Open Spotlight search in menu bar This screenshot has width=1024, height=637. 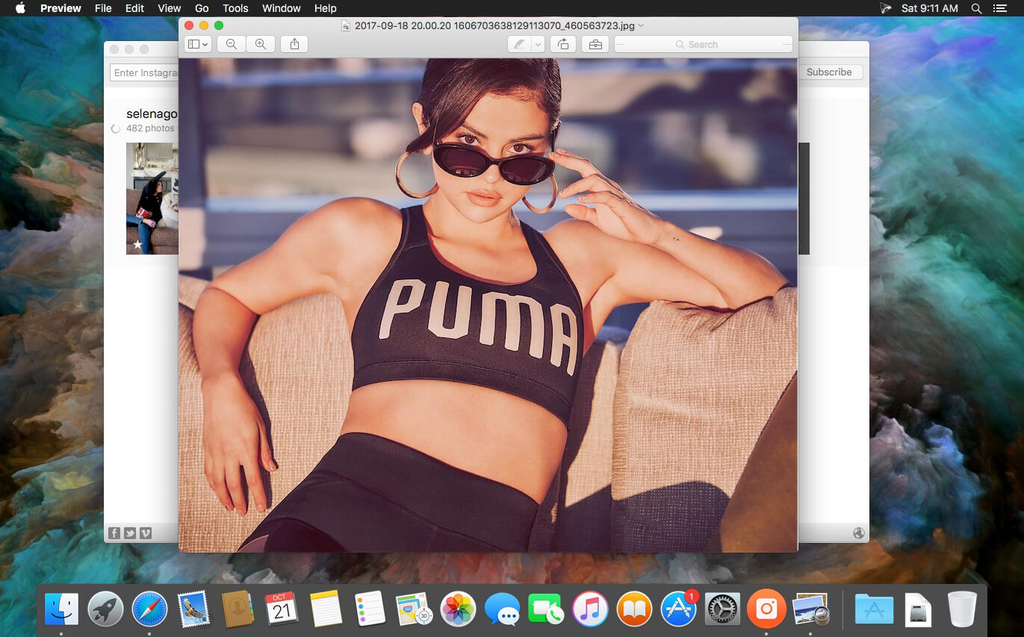(x=976, y=8)
